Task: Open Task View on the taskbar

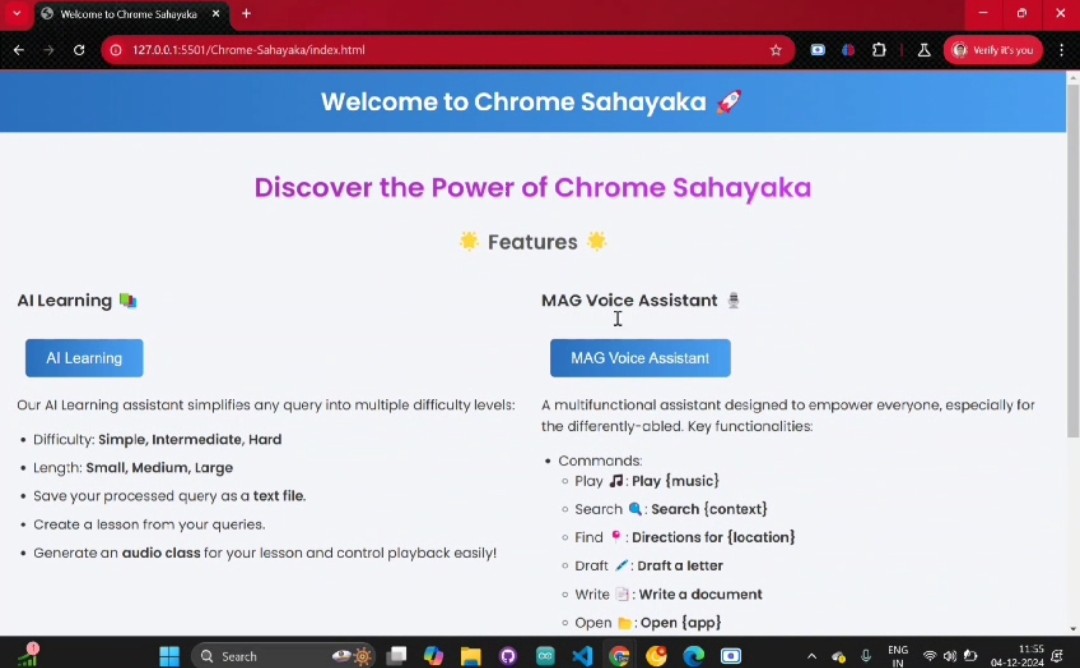Action: coord(397,656)
